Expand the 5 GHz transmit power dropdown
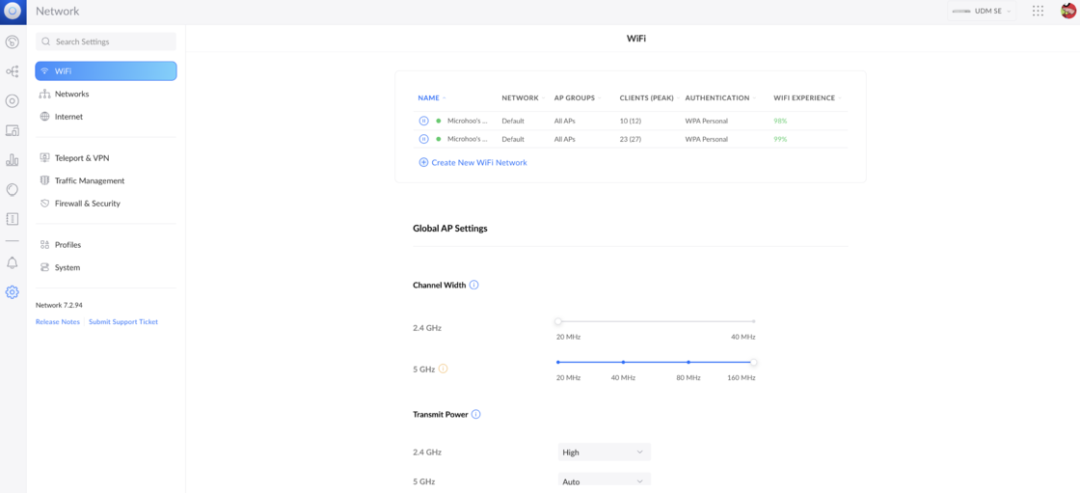Screen dimensions: 1080x493 (604, 481)
